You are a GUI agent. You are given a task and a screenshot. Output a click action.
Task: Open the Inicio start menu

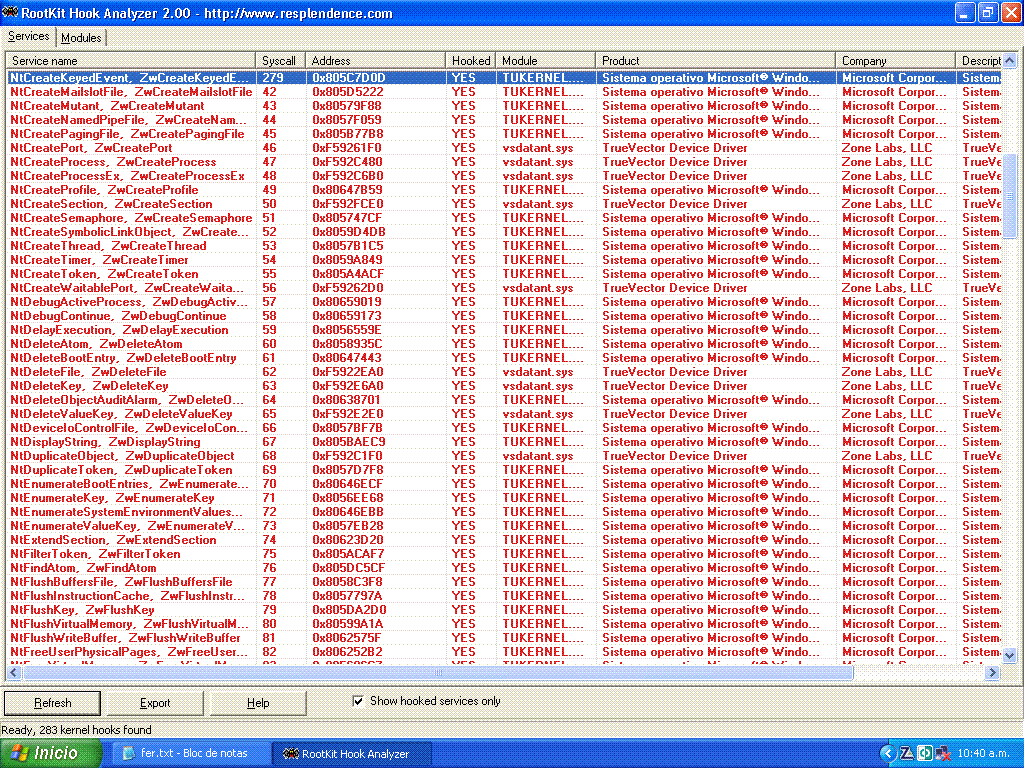point(50,753)
